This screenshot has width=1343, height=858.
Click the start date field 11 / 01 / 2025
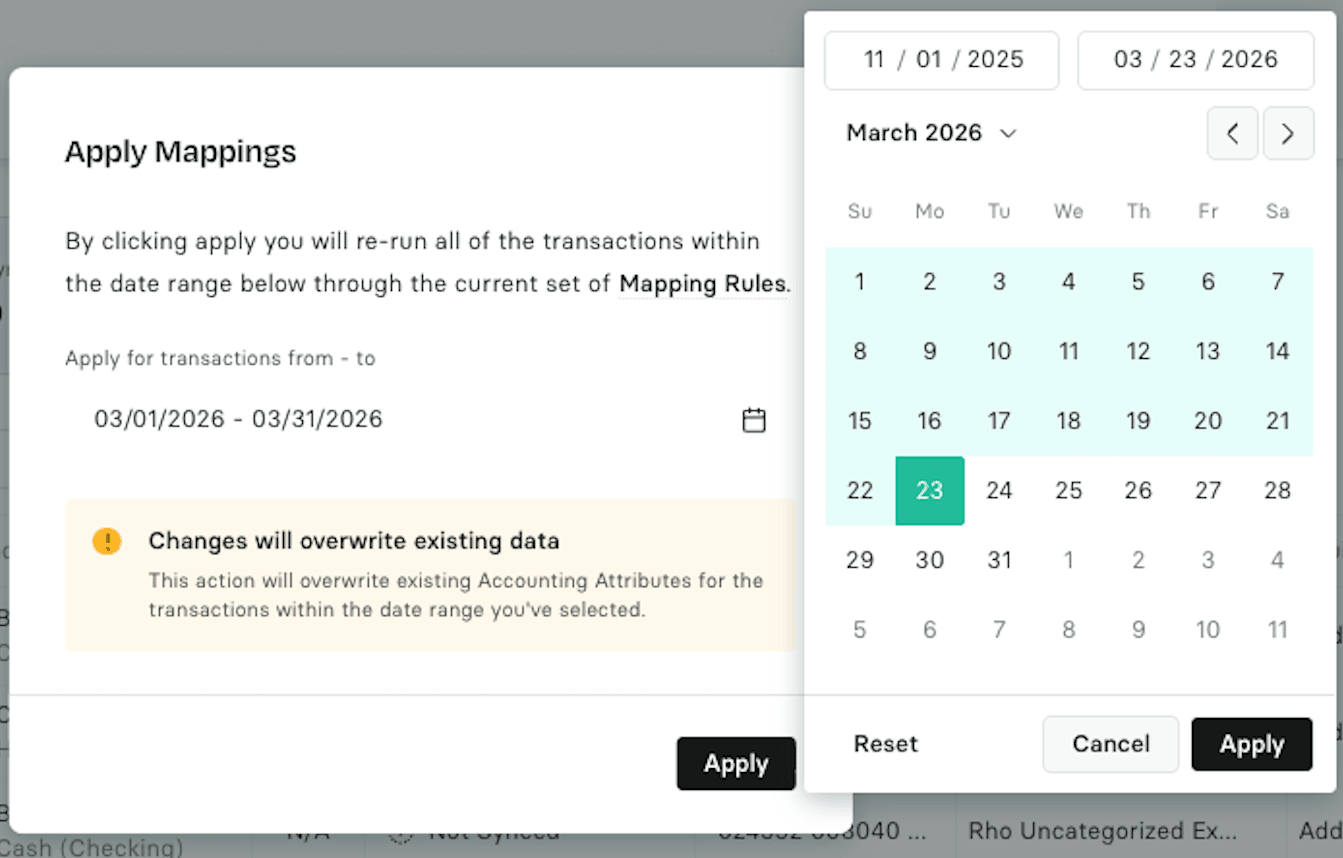pyautogui.click(x=941, y=60)
